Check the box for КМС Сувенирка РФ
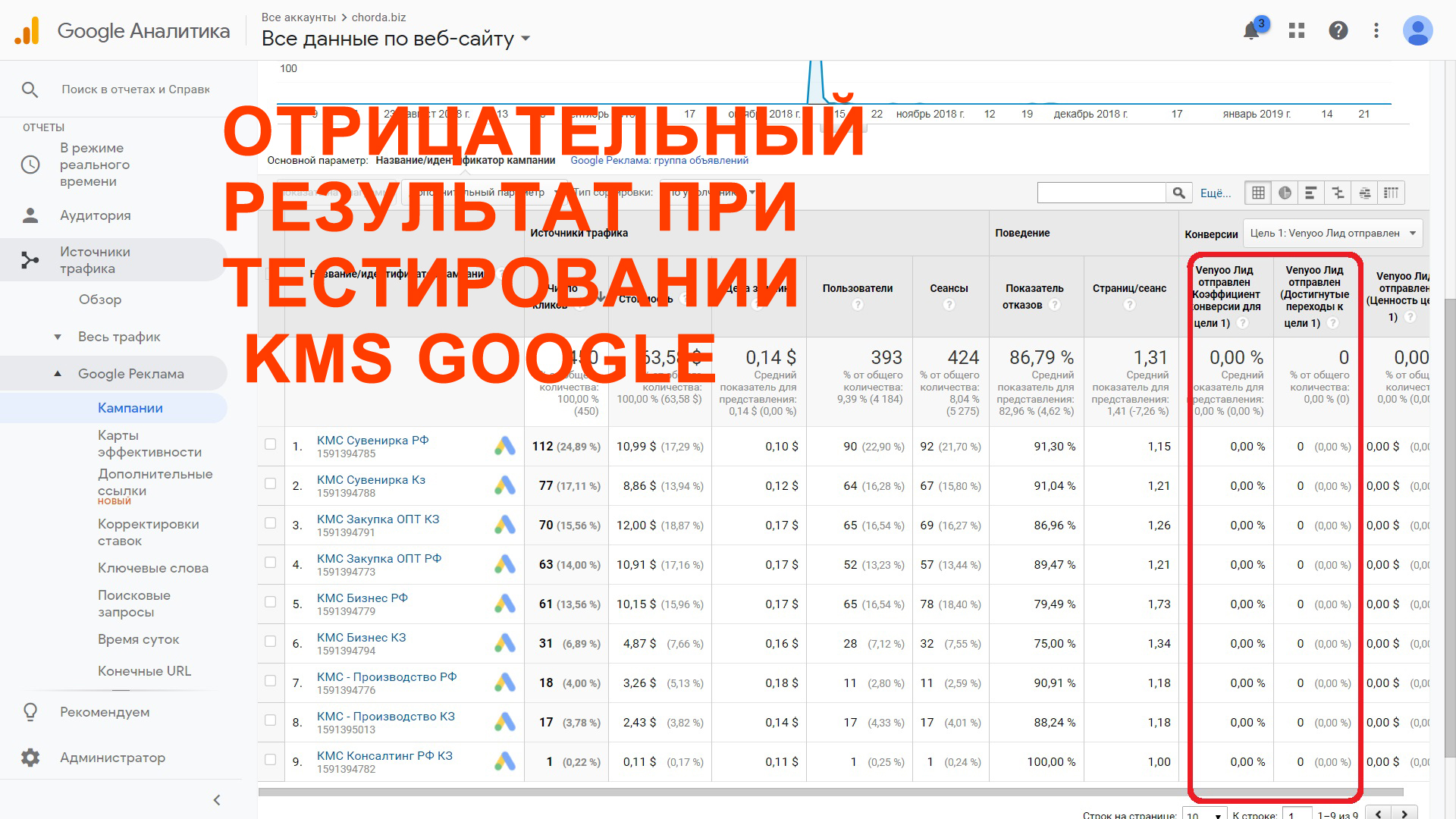This screenshot has width=1456, height=819. [x=270, y=444]
